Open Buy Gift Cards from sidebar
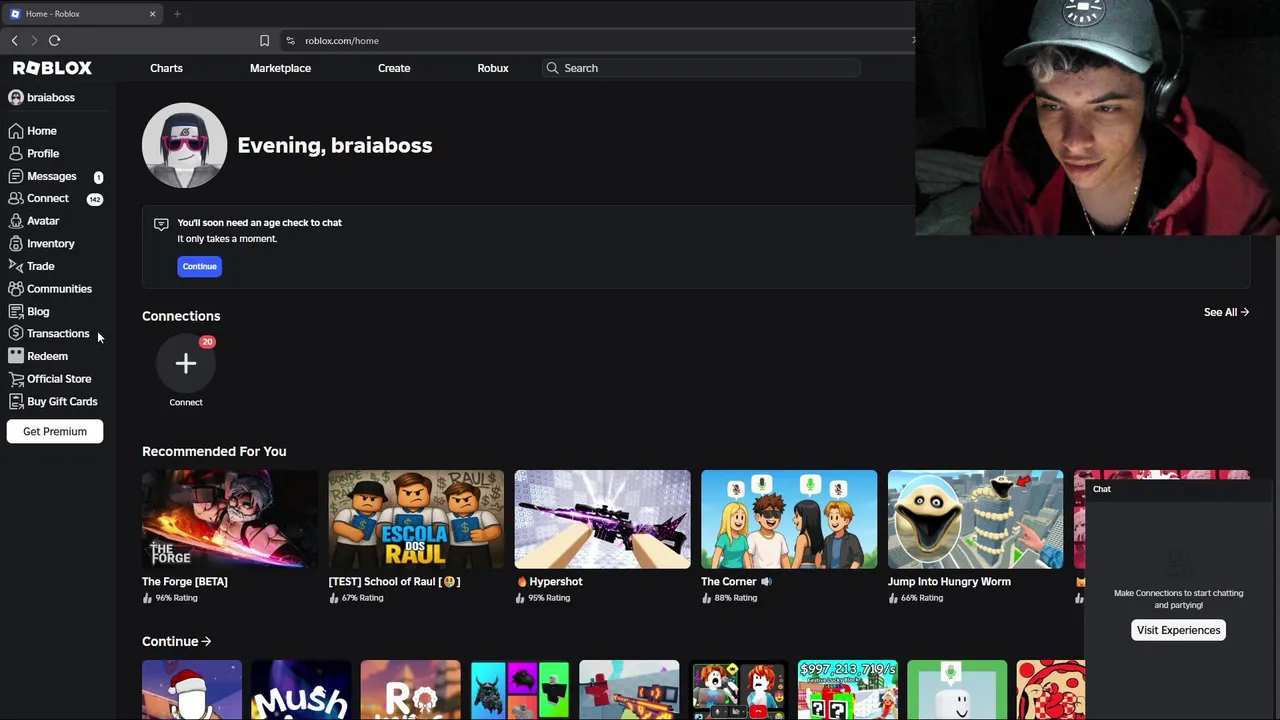This screenshot has height=720, width=1280. pyautogui.click(x=62, y=401)
